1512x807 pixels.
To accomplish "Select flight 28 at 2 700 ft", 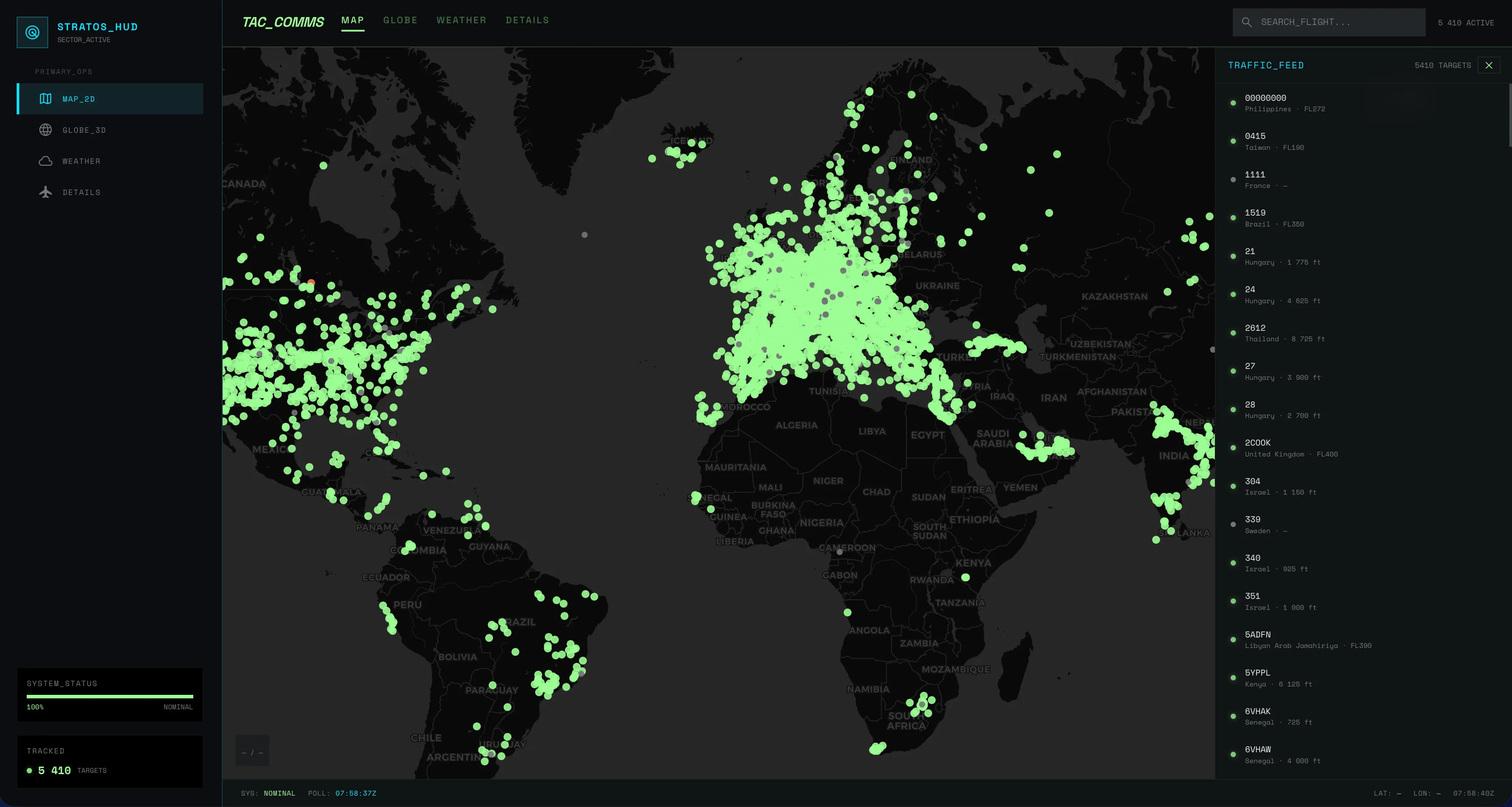I will coord(1362,410).
